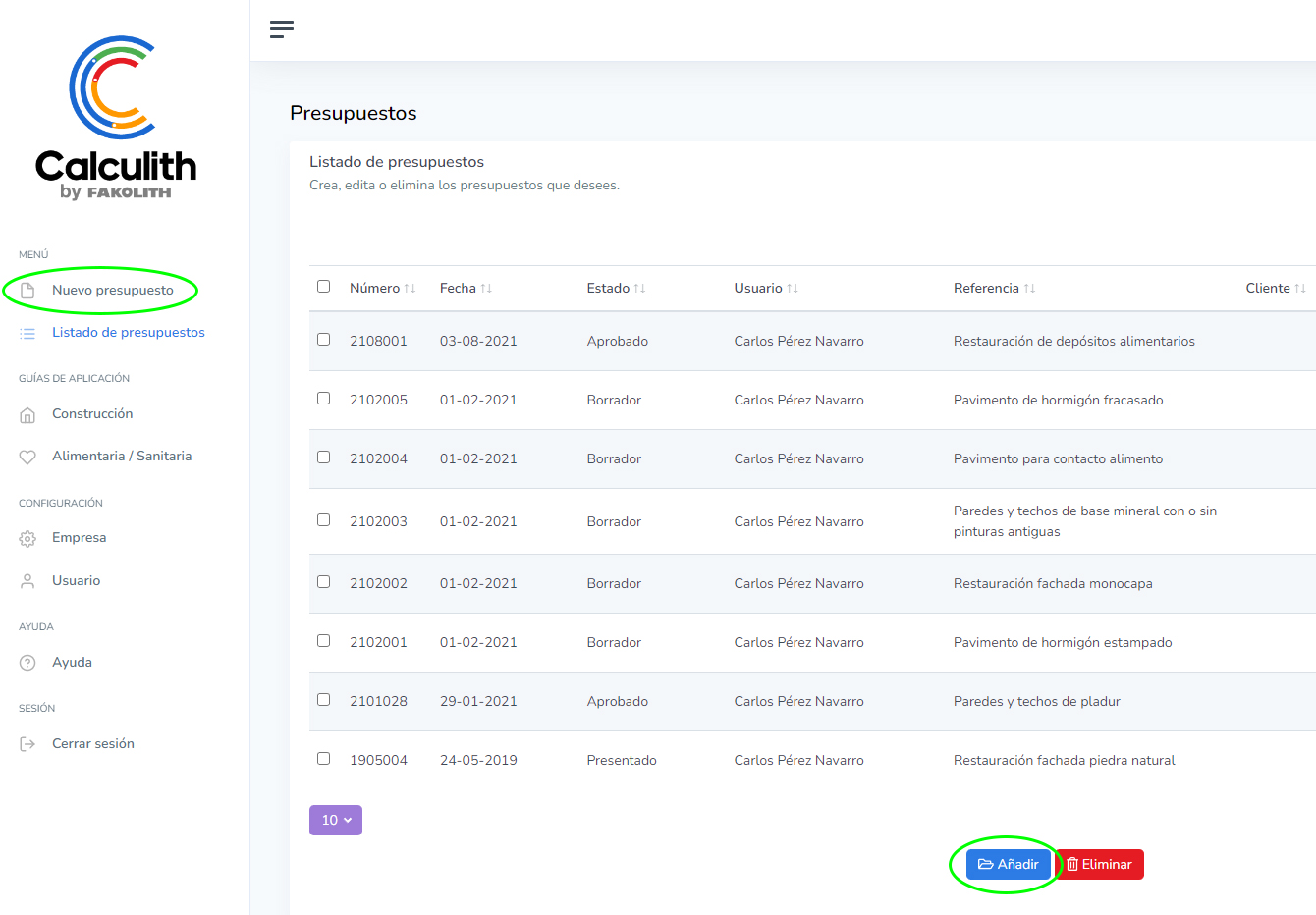This screenshot has width=1316, height=915.
Task: Select the checkbox for row 1905004
Action: pyautogui.click(x=323, y=759)
